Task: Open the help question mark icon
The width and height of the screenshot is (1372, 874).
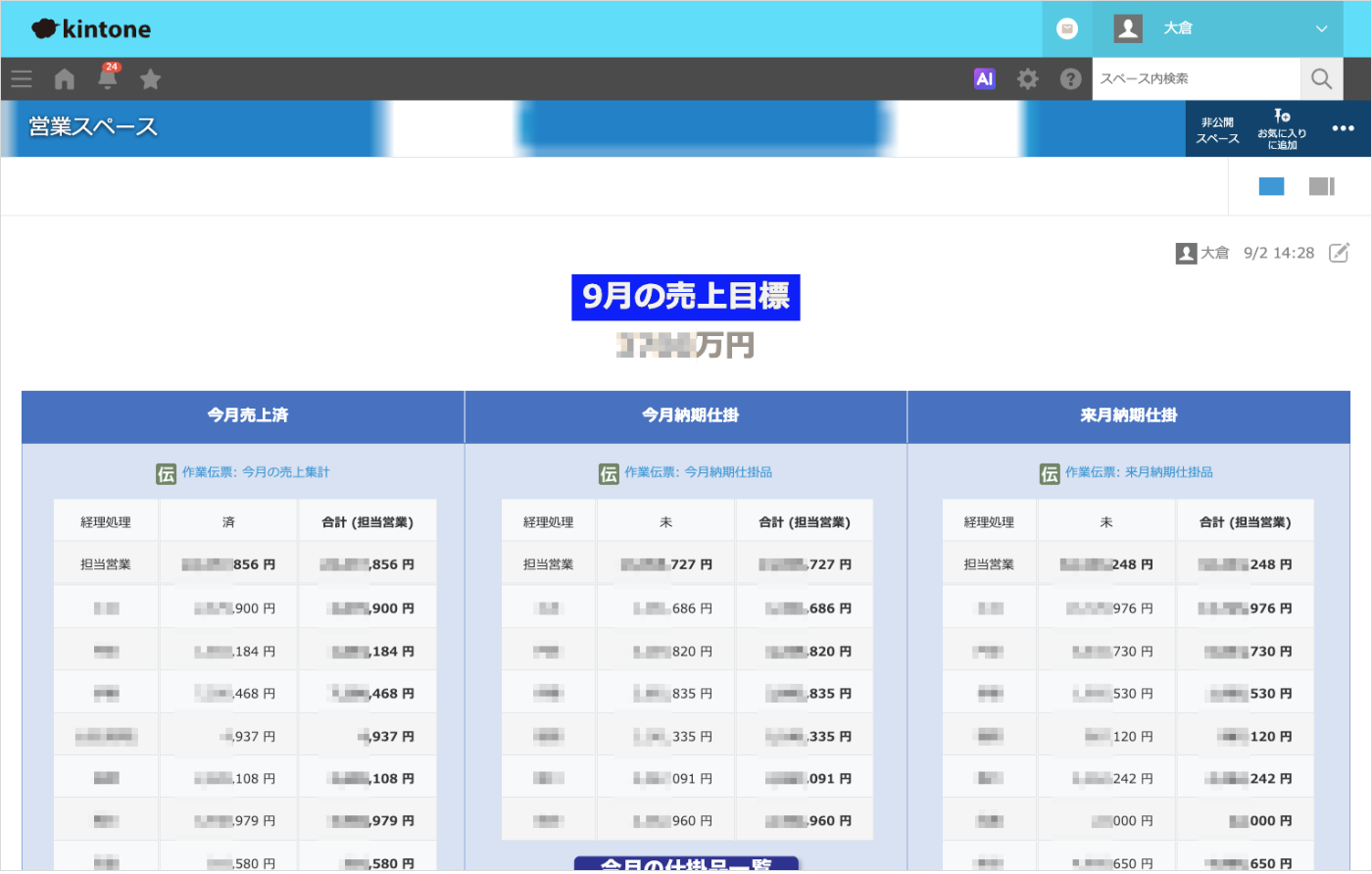Action: [x=1070, y=79]
